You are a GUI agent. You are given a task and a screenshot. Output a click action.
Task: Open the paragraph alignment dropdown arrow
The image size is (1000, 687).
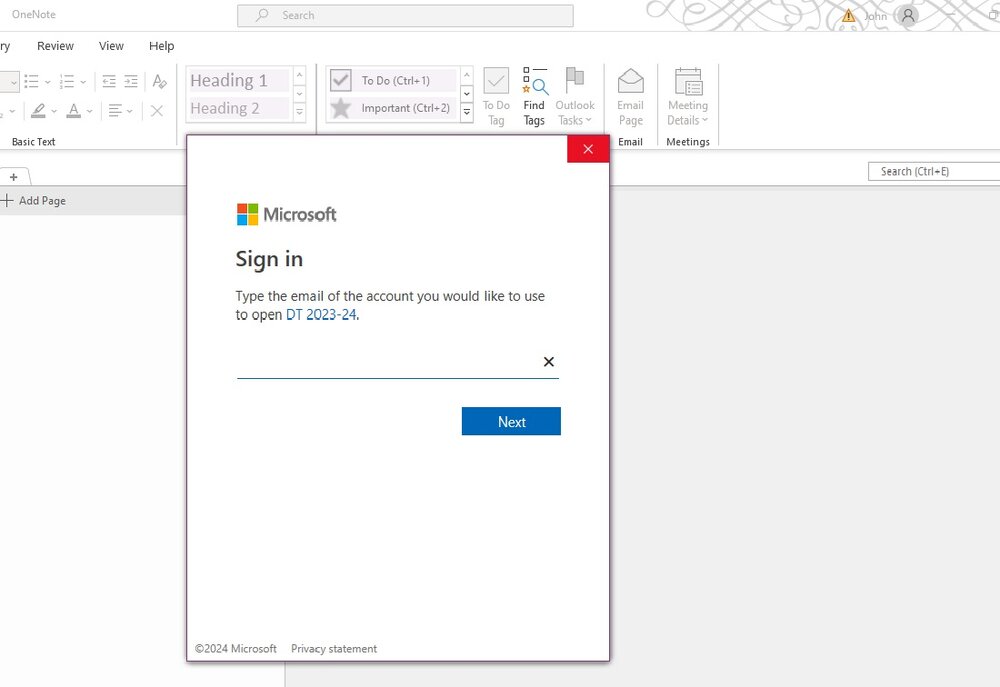pyautogui.click(x=129, y=111)
